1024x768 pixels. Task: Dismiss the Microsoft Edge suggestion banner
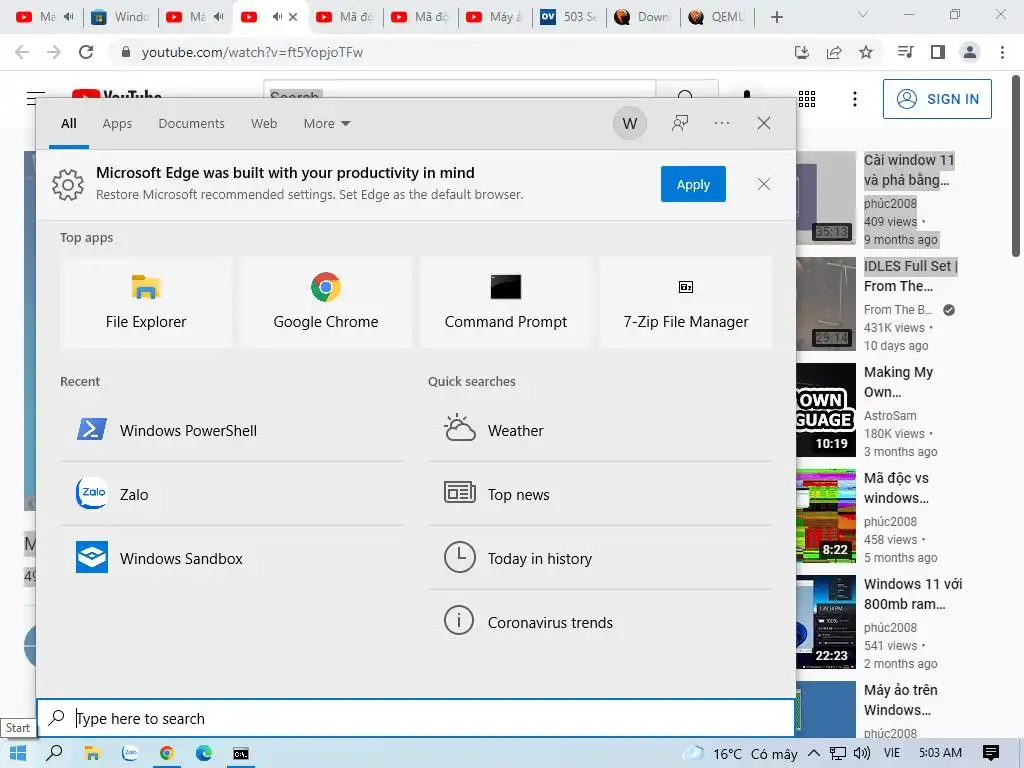click(x=763, y=184)
